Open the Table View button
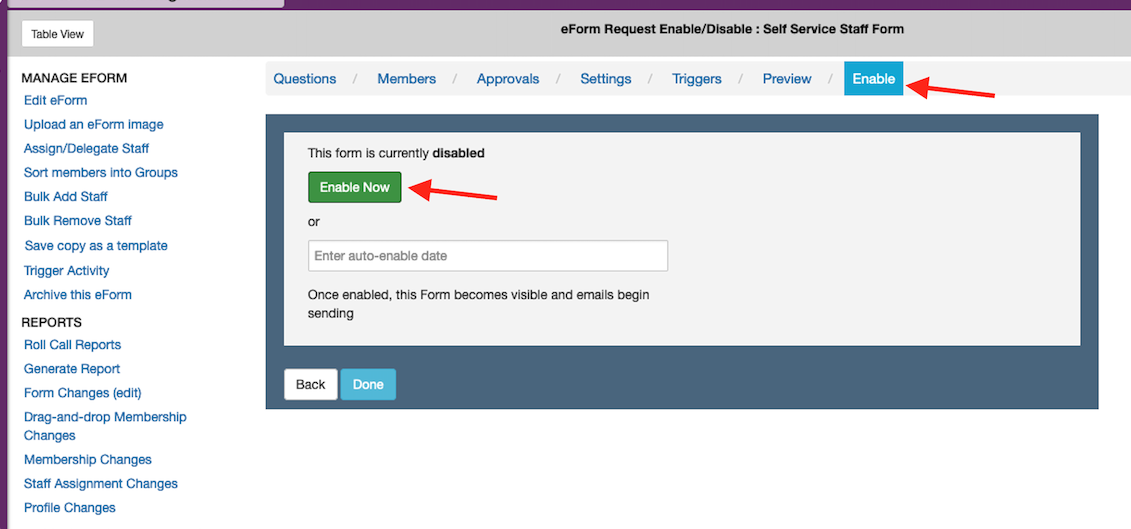The image size is (1131, 529). 58,34
